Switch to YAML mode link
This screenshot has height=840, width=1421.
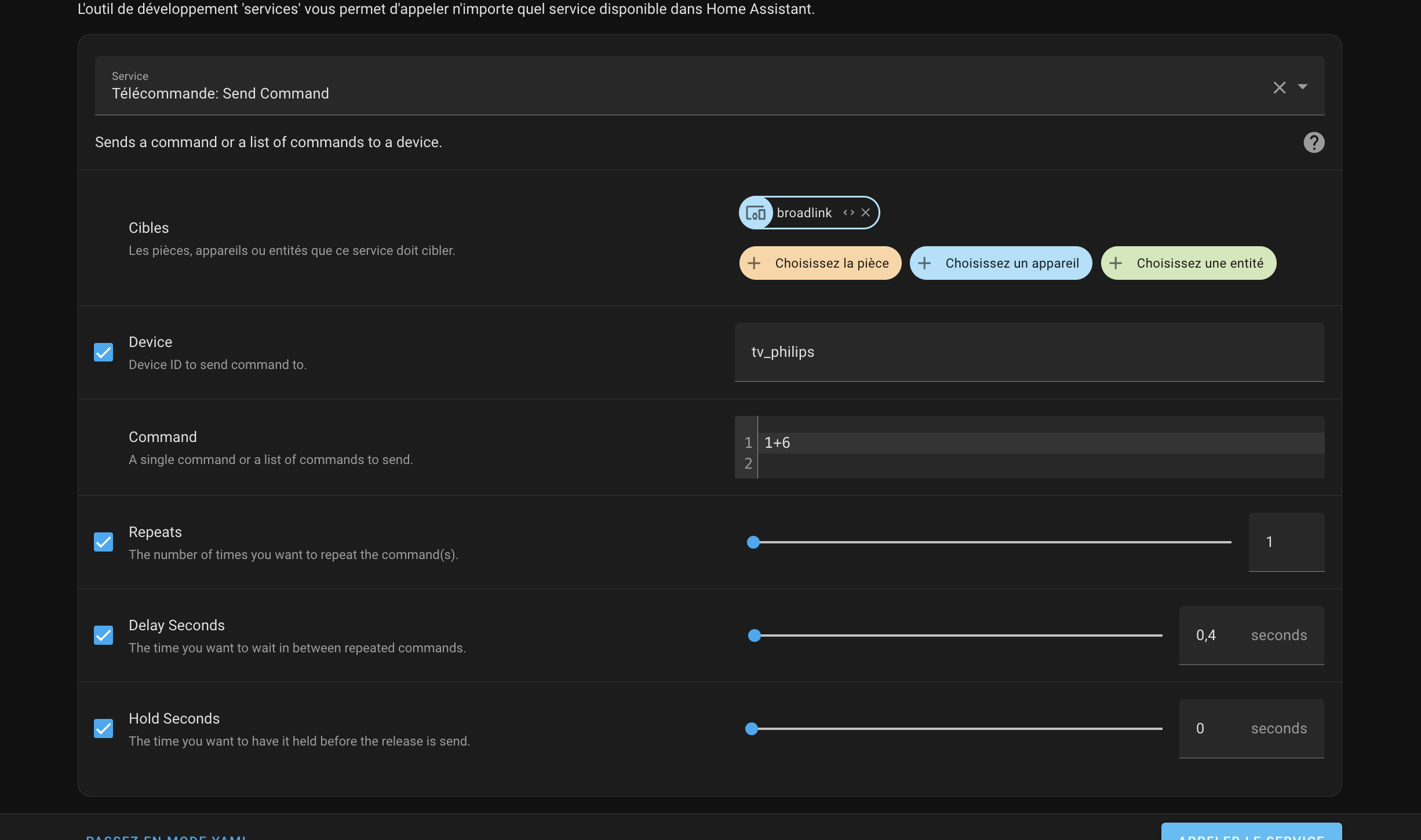pos(166,837)
